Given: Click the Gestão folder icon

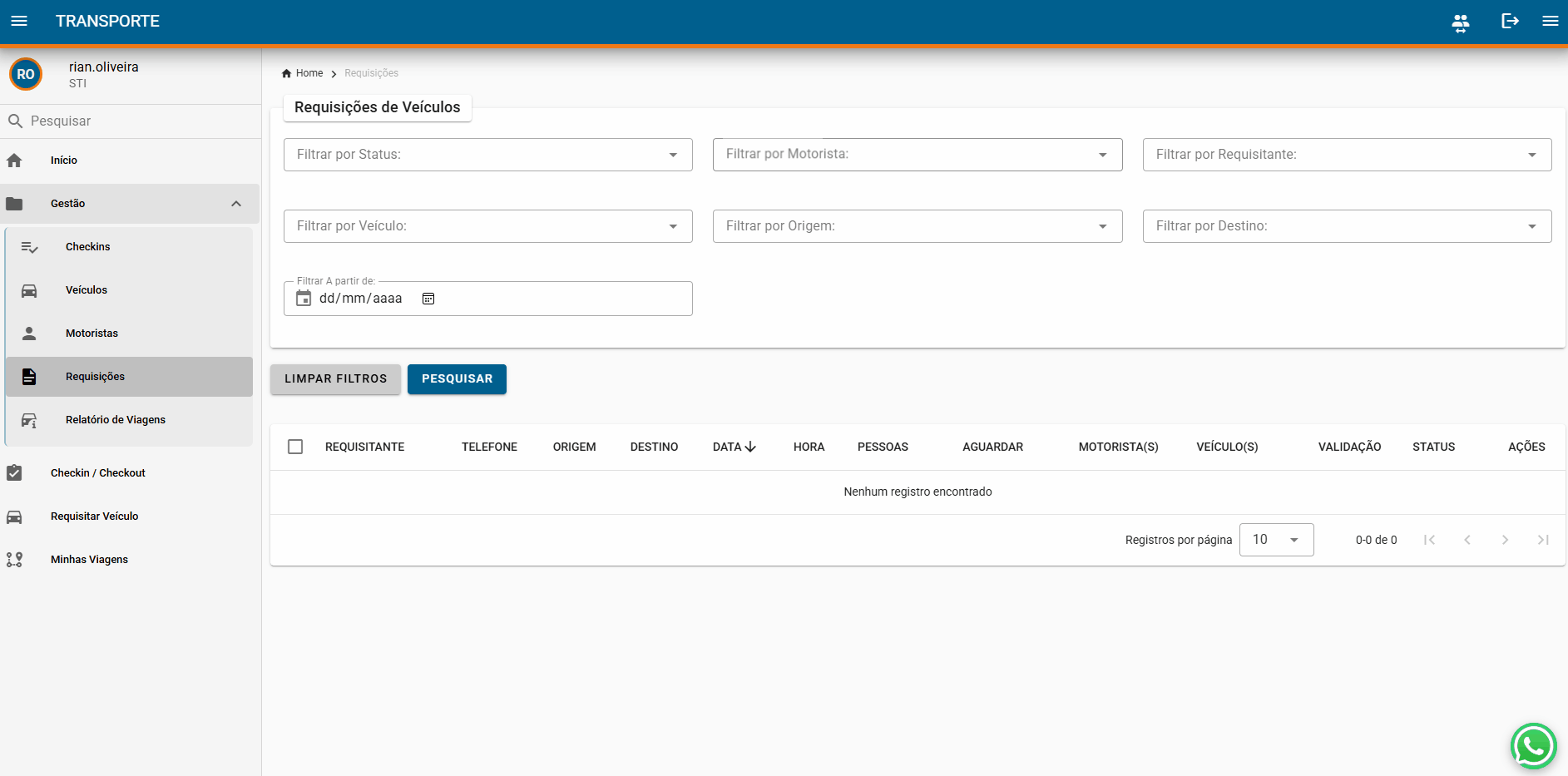Looking at the screenshot, I should 14,204.
